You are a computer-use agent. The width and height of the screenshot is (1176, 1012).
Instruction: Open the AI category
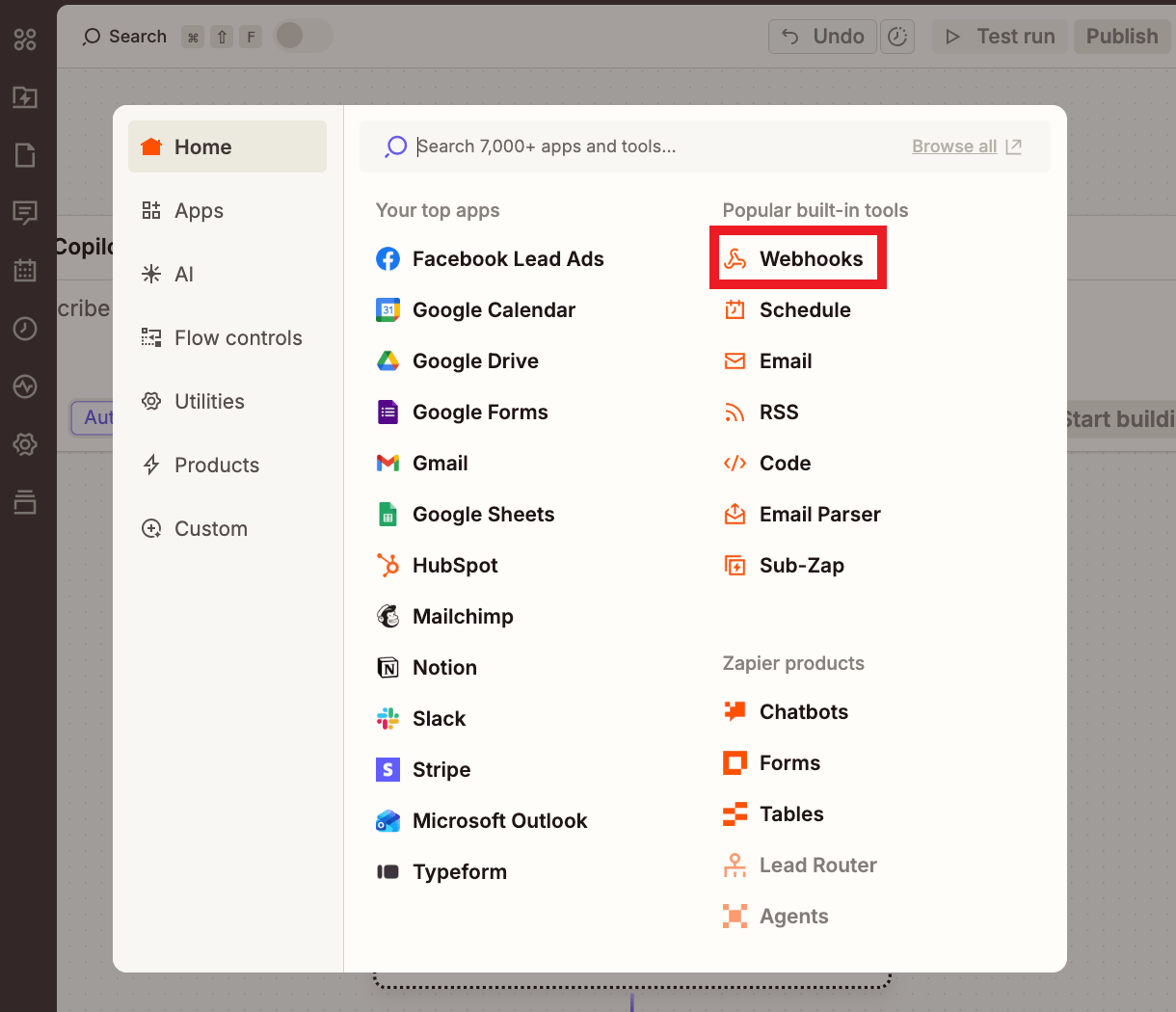[x=227, y=274]
